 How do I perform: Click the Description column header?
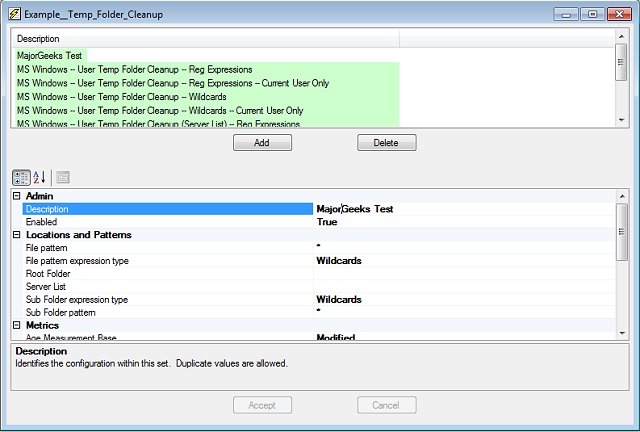point(207,39)
